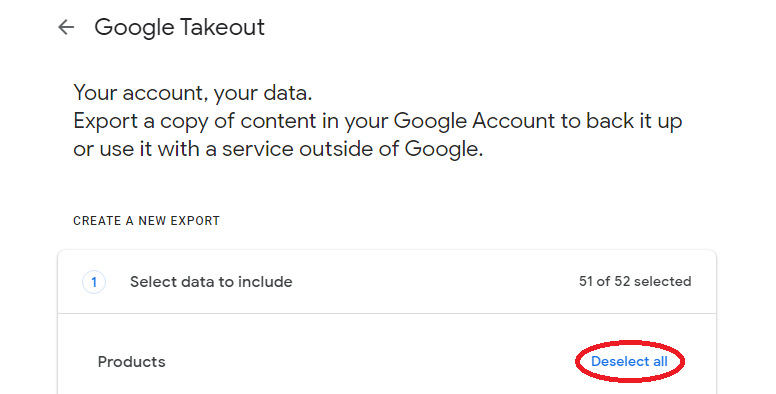Click the words your data in headline
This screenshot has width=776, height=394.
pyautogui.click(x=263, y=94)
